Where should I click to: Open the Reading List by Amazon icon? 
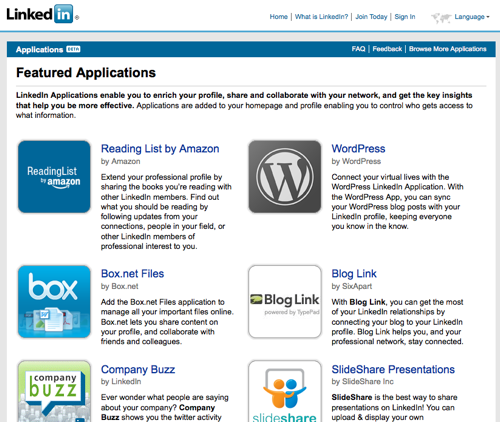pyautogui.click(x=54, y=177)
